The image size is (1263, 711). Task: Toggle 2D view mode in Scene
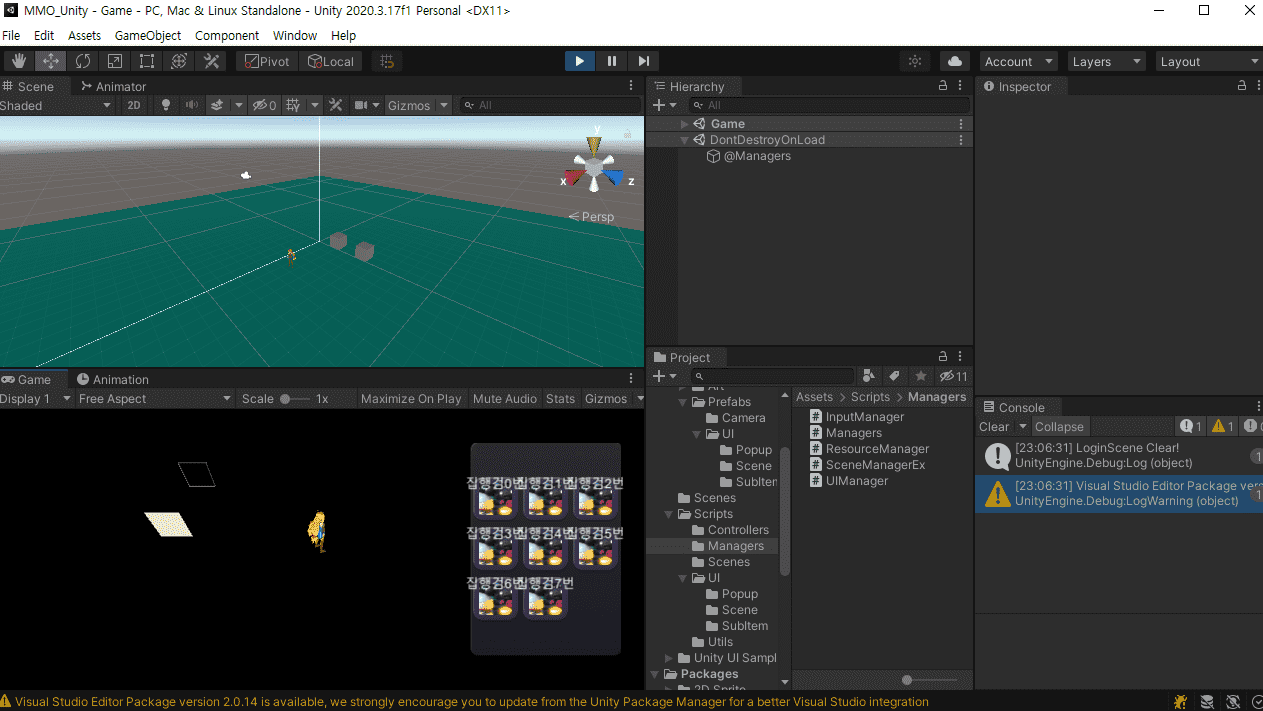tap(133, 105)
